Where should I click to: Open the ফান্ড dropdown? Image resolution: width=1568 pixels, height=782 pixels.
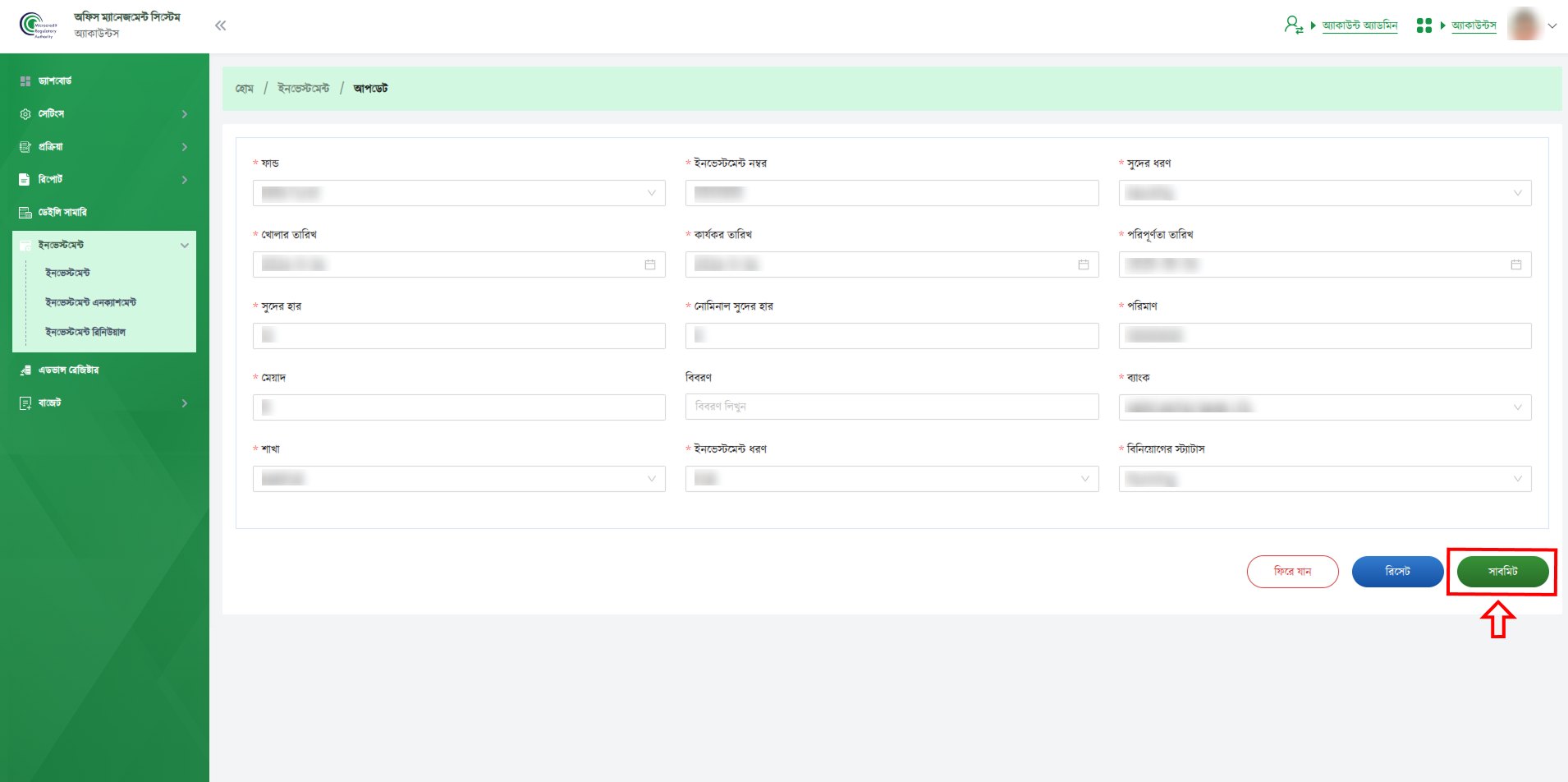(459, 193)
